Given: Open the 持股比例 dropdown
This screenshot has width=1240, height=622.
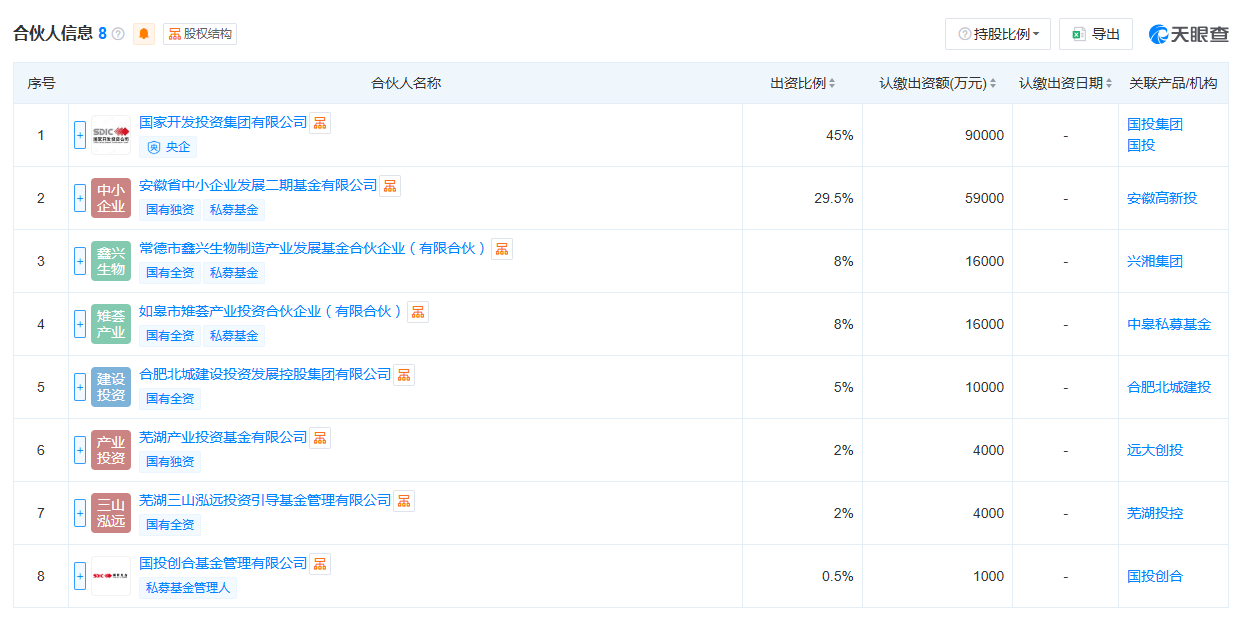Looking at the screenshot, I should 997,34.
